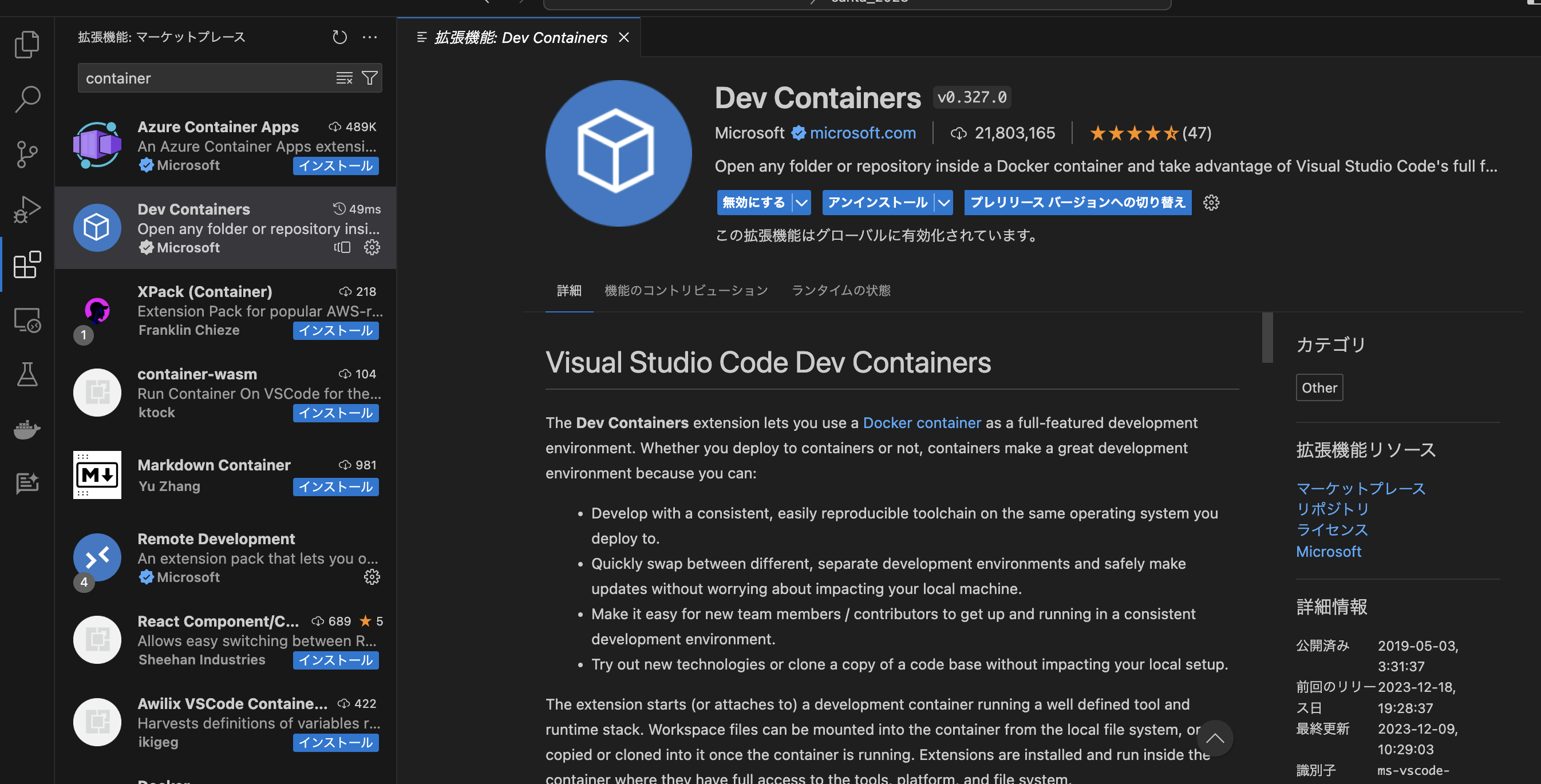Switch to pre-release version of Dev Containers
1541x784 pixels.
click(x=1077, y=203)
